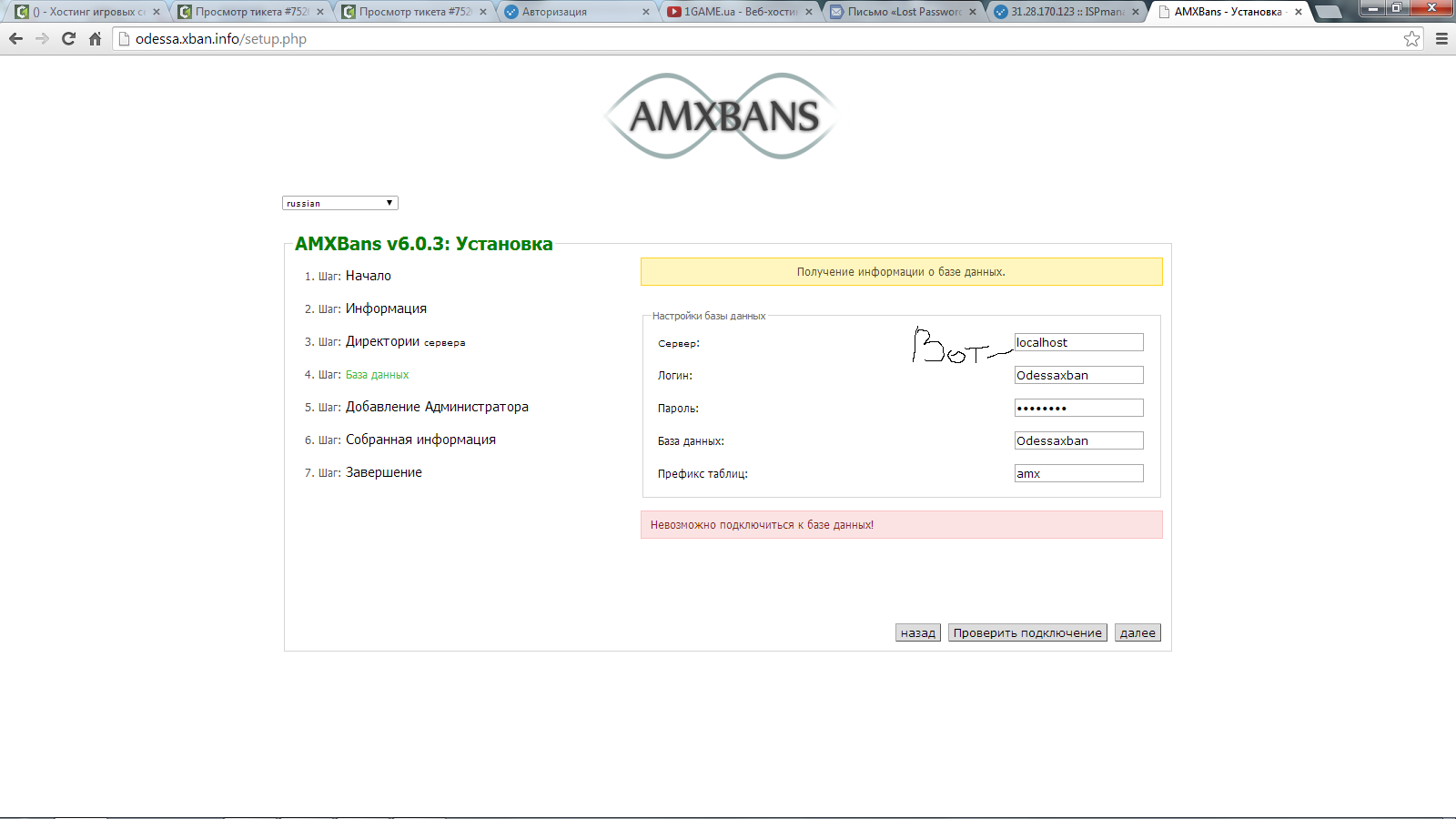Viewport: 1456px width, 819px height.
Task: Switch to first Просмотр тикета tab
Action: coord(250,12)
